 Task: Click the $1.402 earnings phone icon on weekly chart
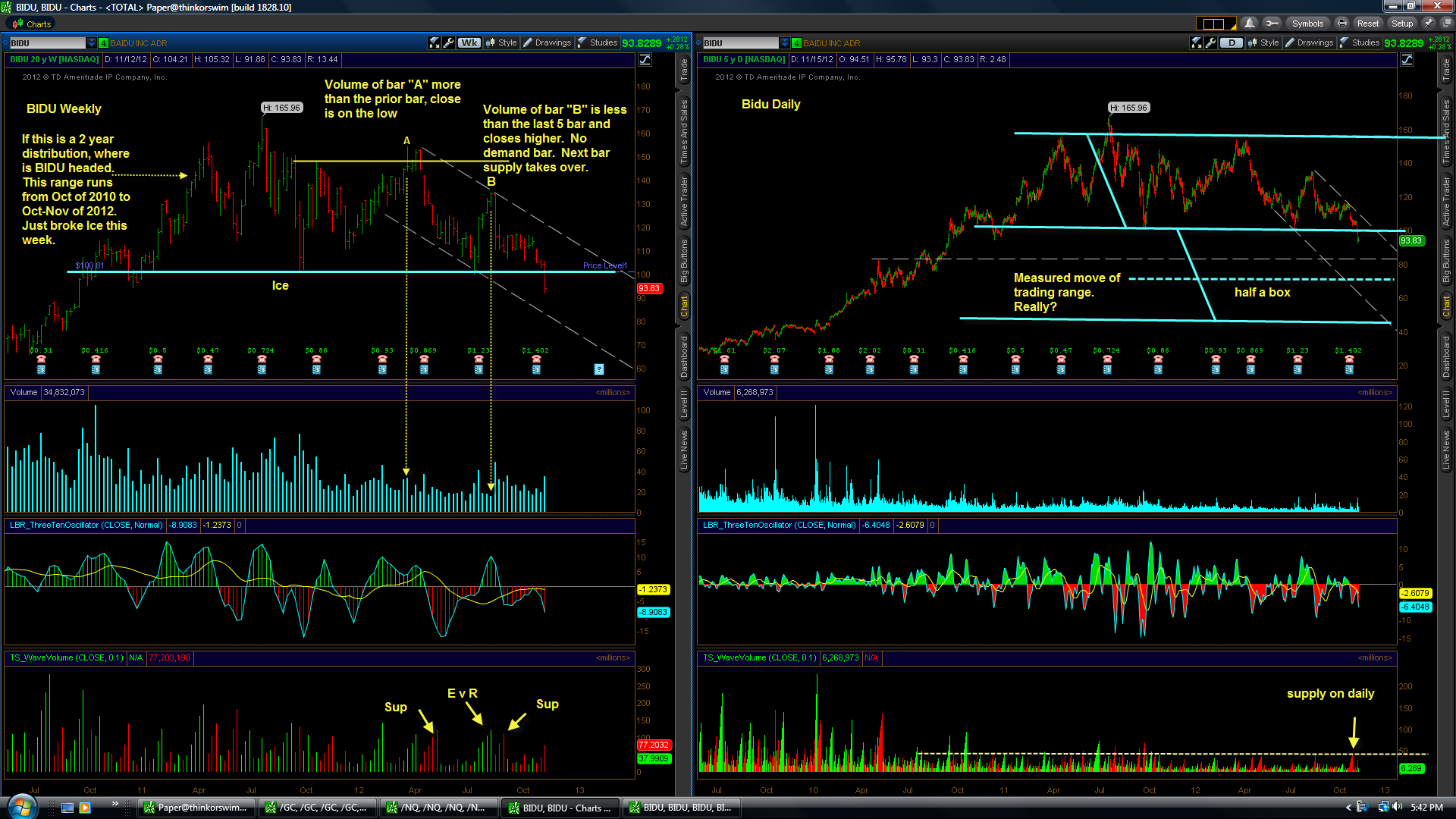pyautogui.click(x=536, y=359)
